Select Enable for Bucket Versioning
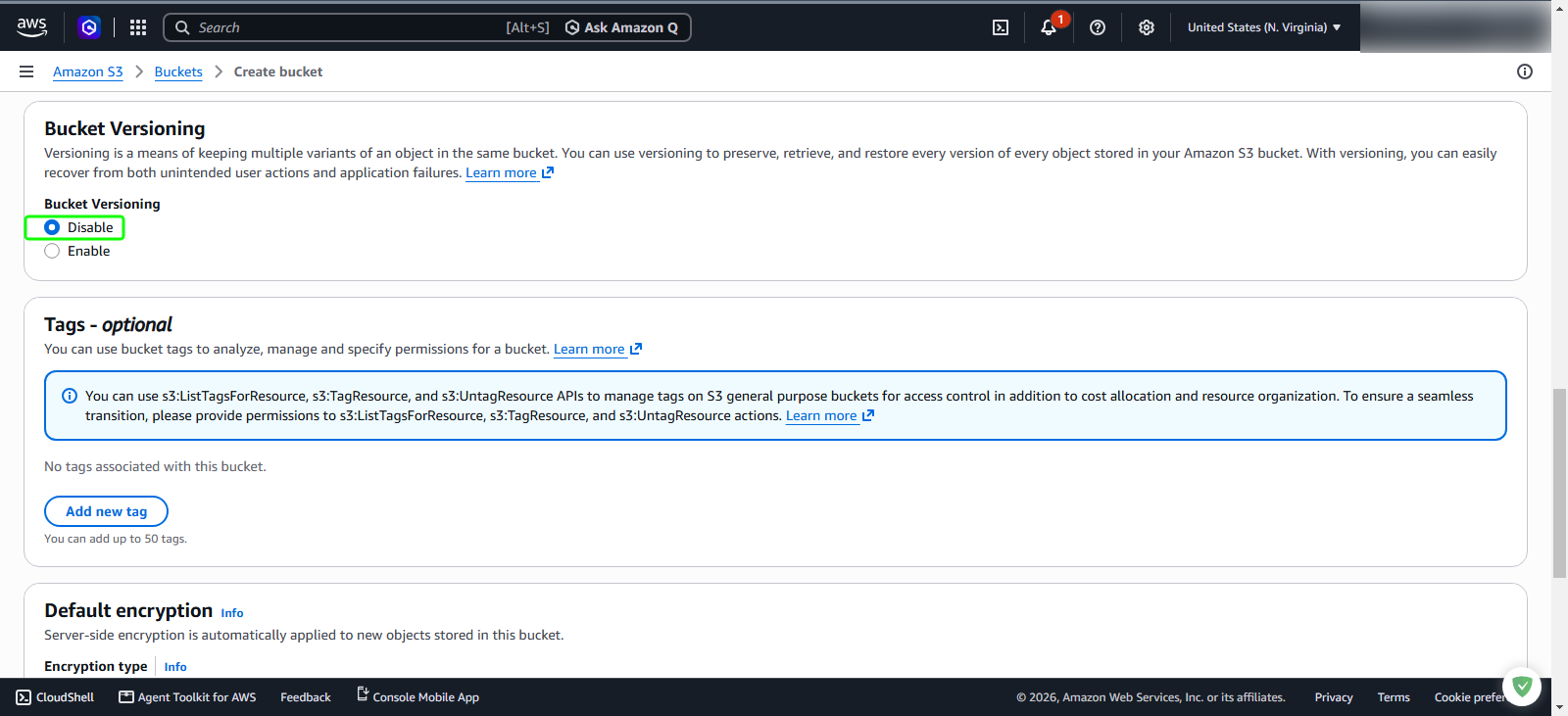Viewport: 1568px width, 716px height. click(52, 251)
